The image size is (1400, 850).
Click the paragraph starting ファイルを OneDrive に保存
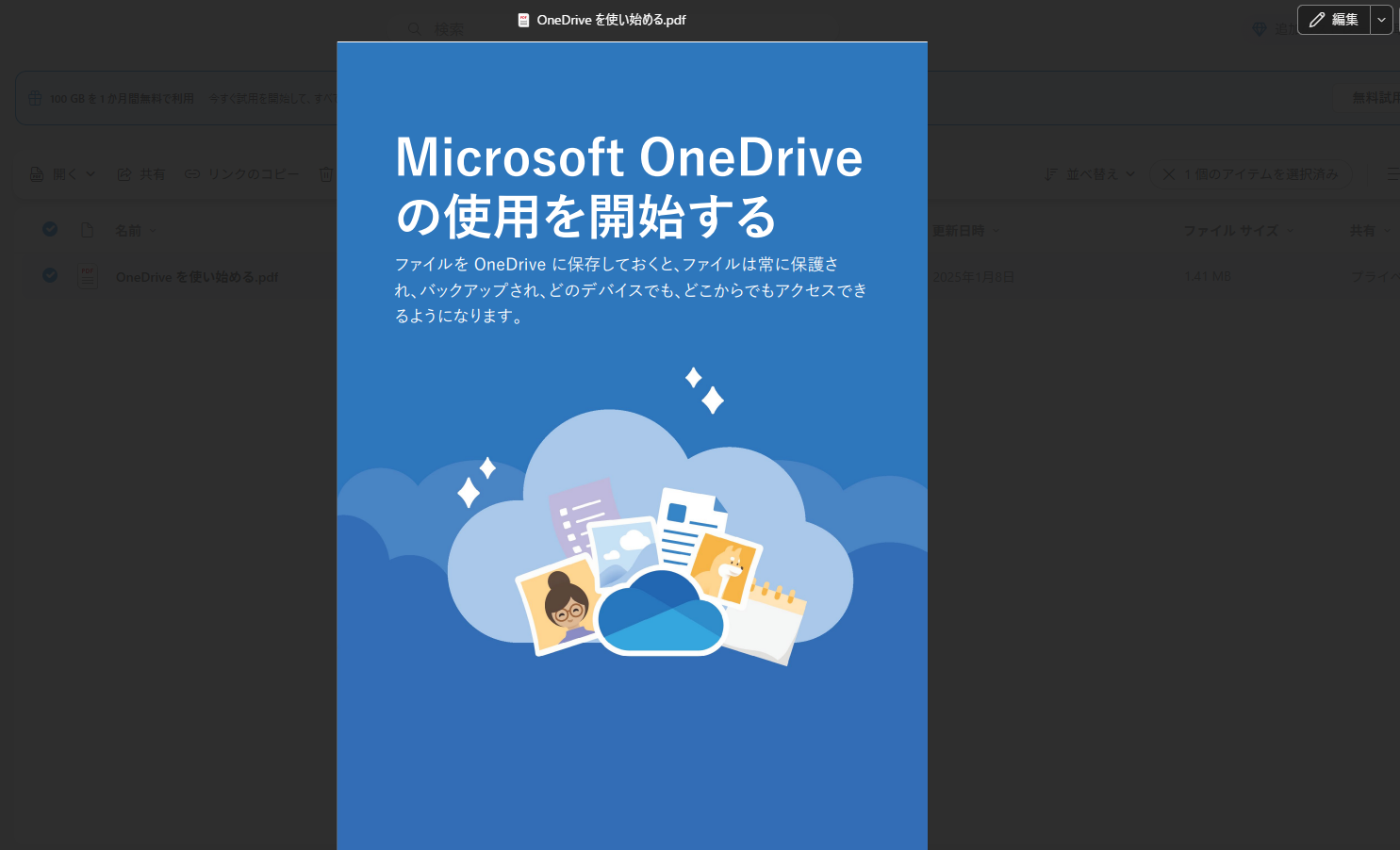631,290
